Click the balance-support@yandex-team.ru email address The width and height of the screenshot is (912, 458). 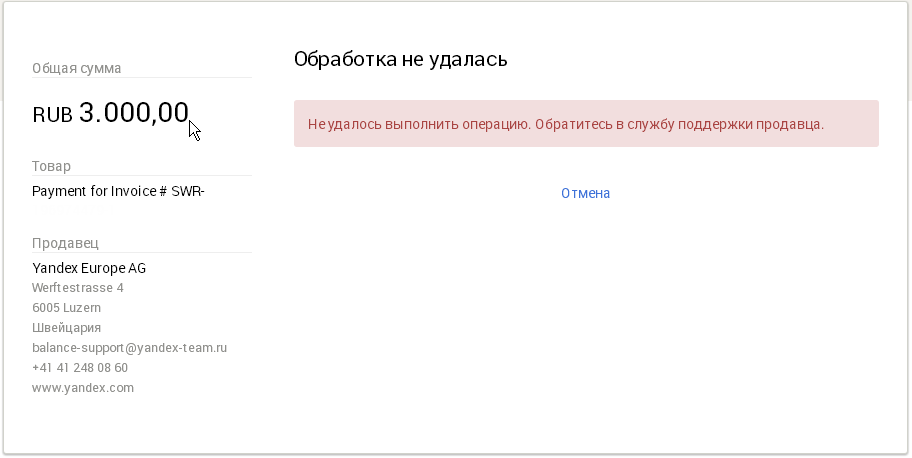[130, 348]
